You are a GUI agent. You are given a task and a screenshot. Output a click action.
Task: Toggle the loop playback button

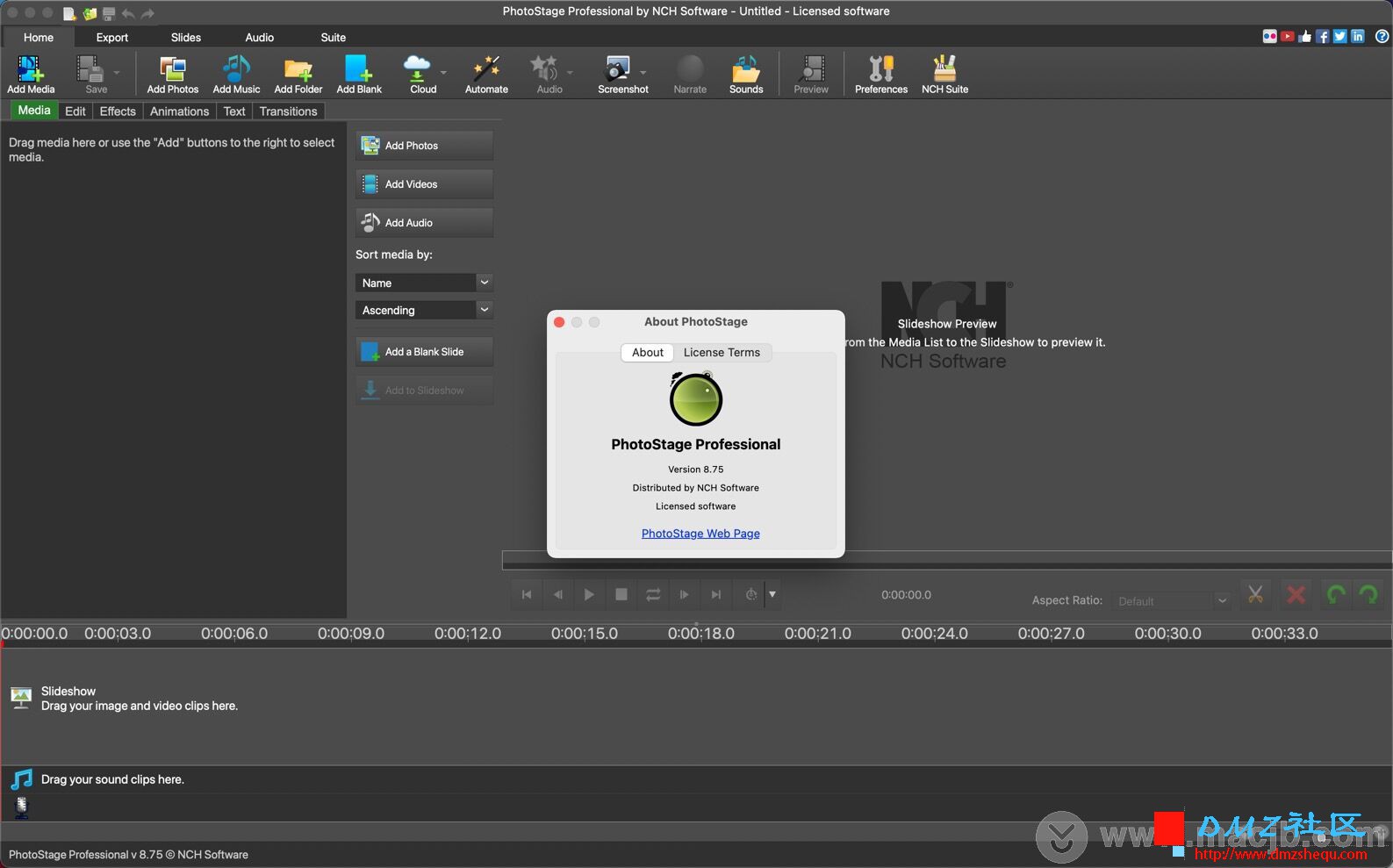point(653,594)
